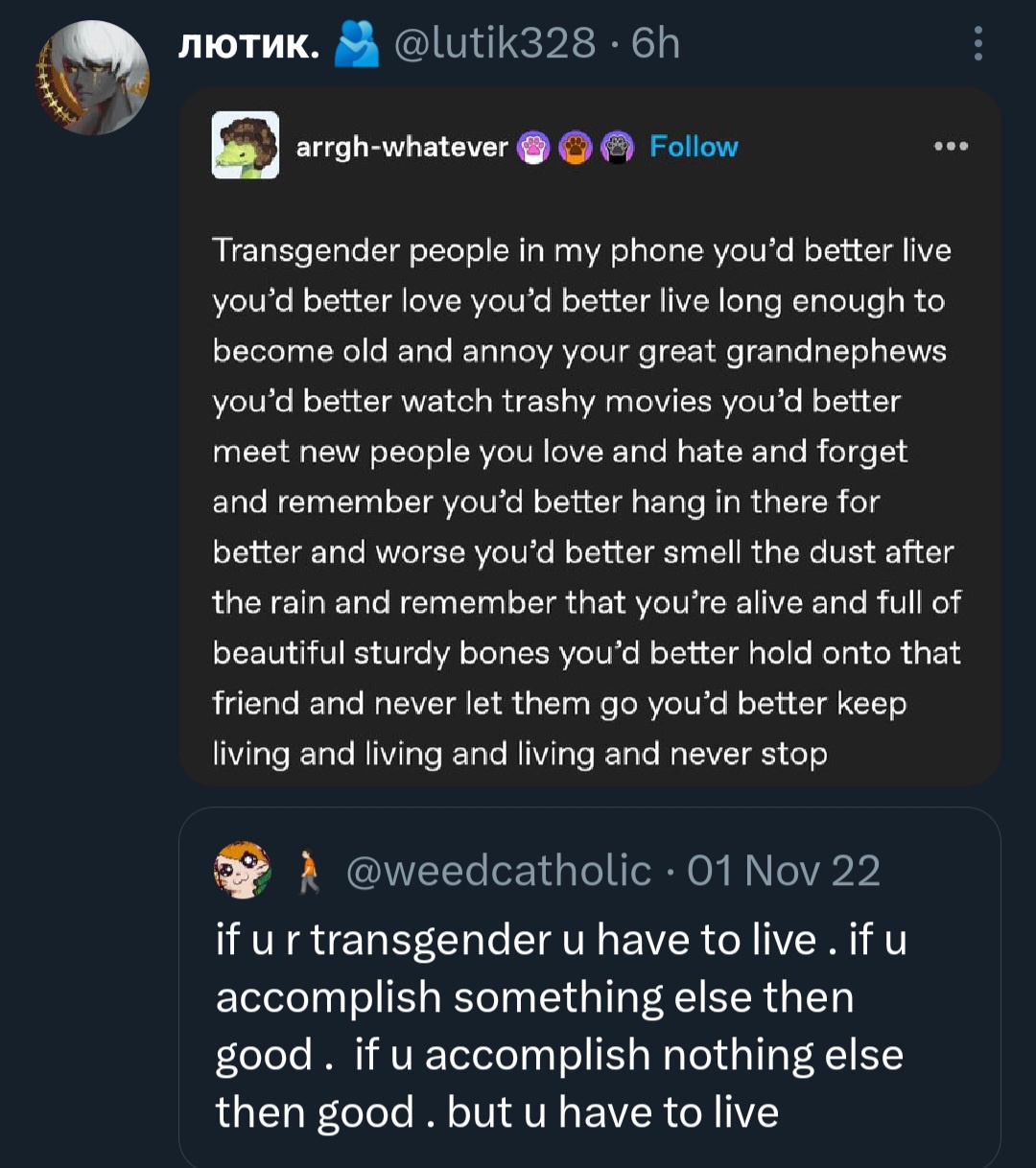
Task: Click the blue silhouettes emoji beside лютик
Action: pyautogui.click(x=356, y=45)
